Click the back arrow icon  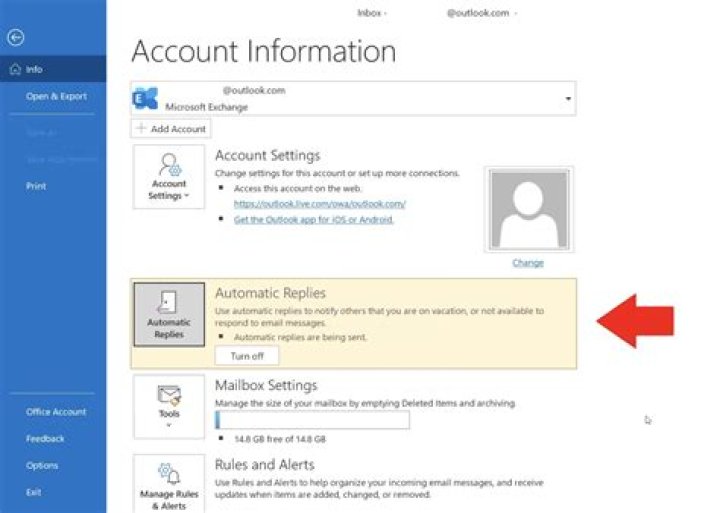pyautogui.click(x=14, y=38)
